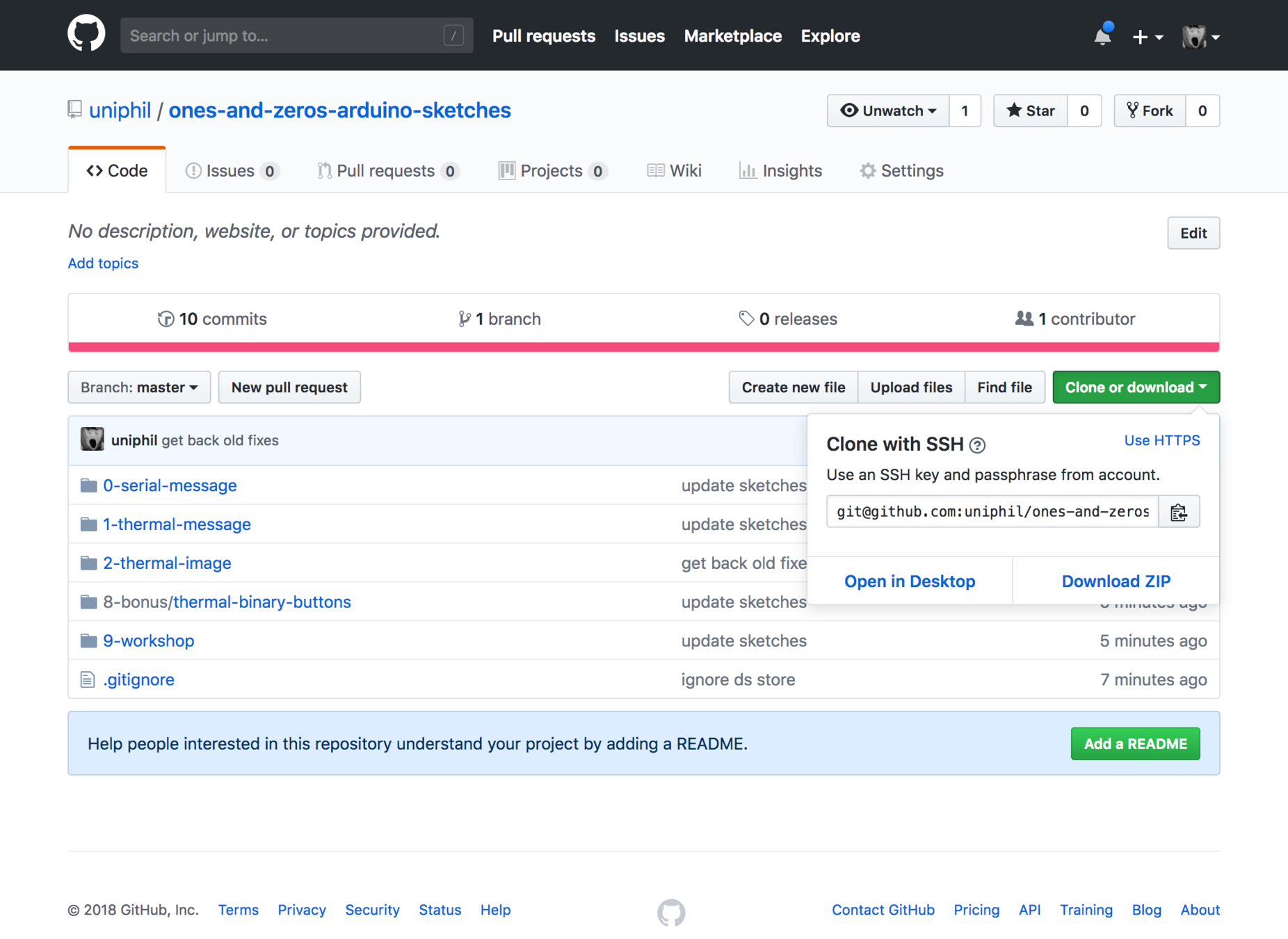The height and width of the screenshot is (939, 1288).
Task: Click Create new file
Action: click(x=794, y=387)
